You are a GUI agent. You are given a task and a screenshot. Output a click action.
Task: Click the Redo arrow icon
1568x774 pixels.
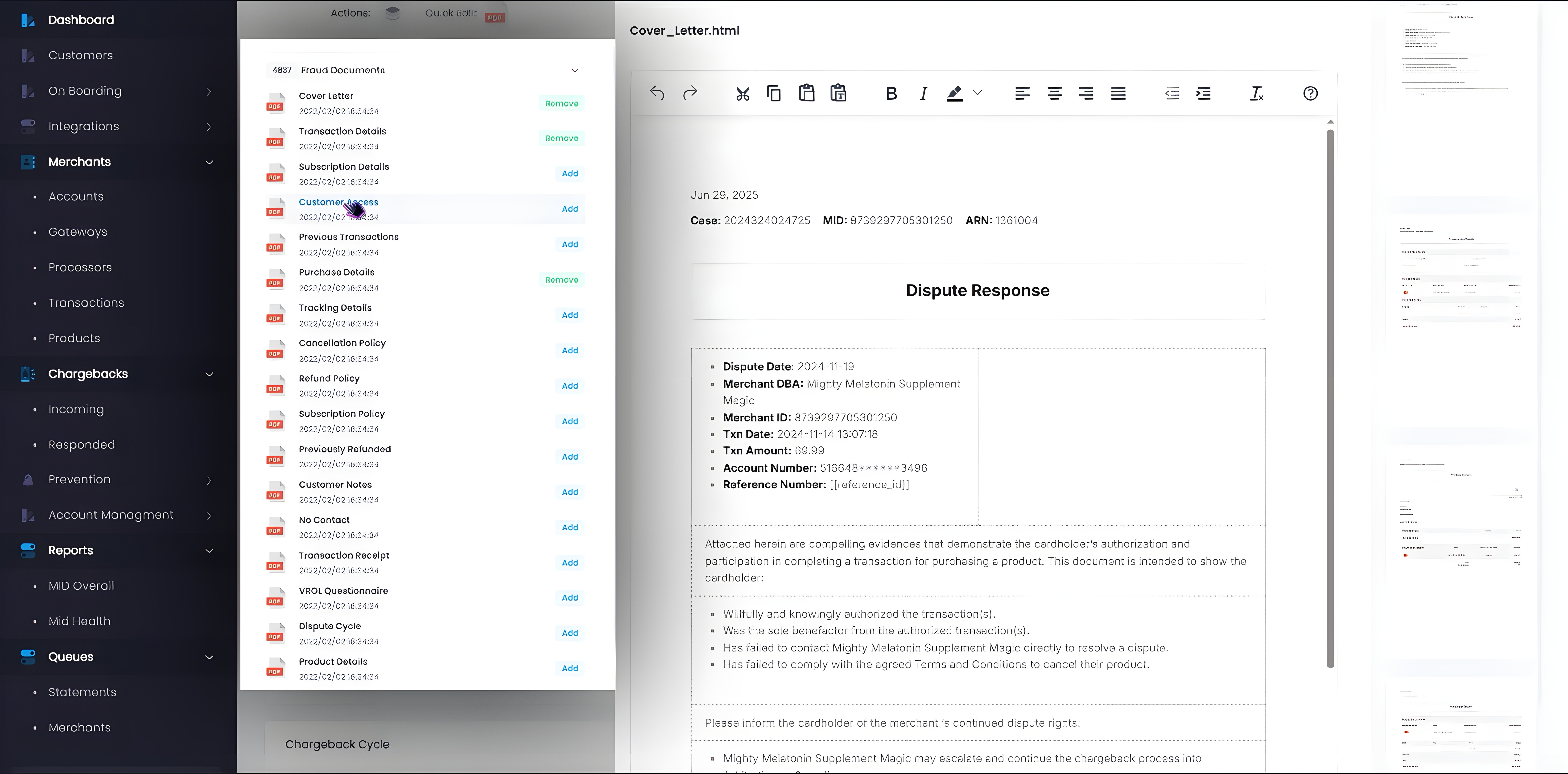[690, 93]
